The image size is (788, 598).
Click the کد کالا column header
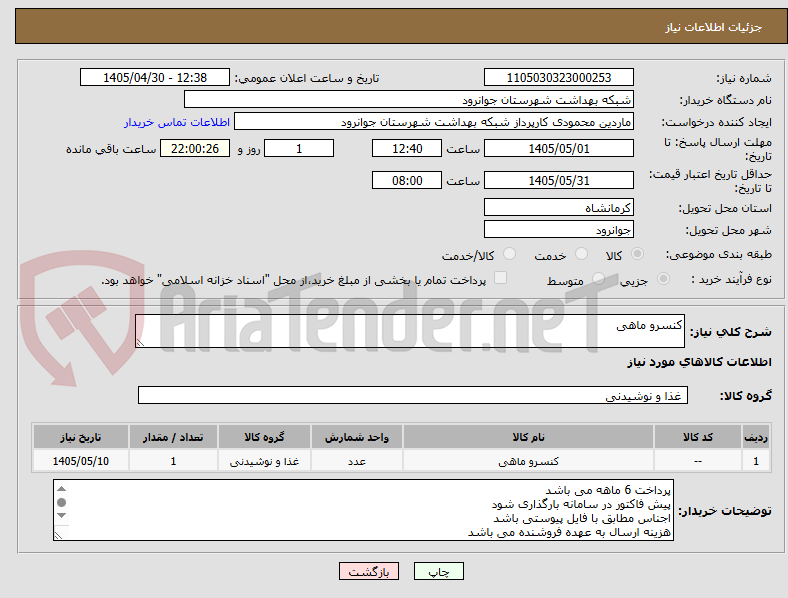[698, 437]
